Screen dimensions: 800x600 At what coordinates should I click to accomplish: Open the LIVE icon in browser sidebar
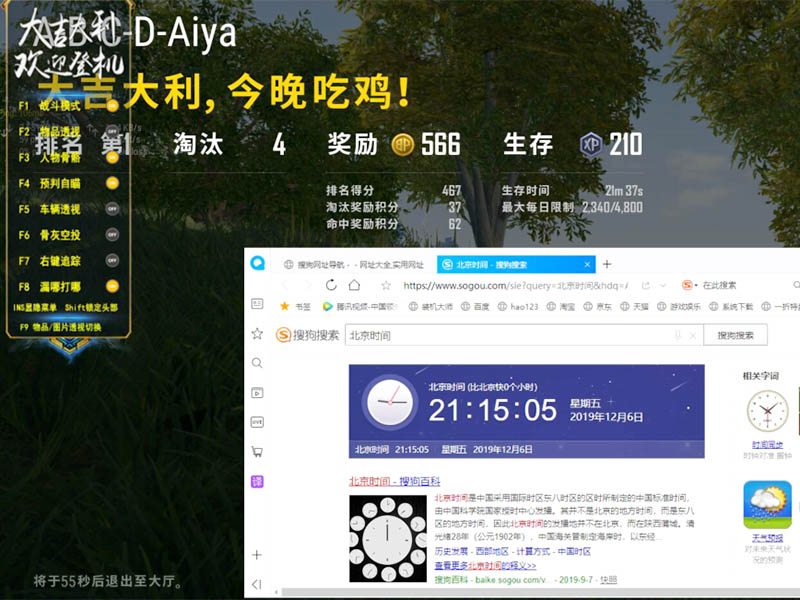coord(257,422)
